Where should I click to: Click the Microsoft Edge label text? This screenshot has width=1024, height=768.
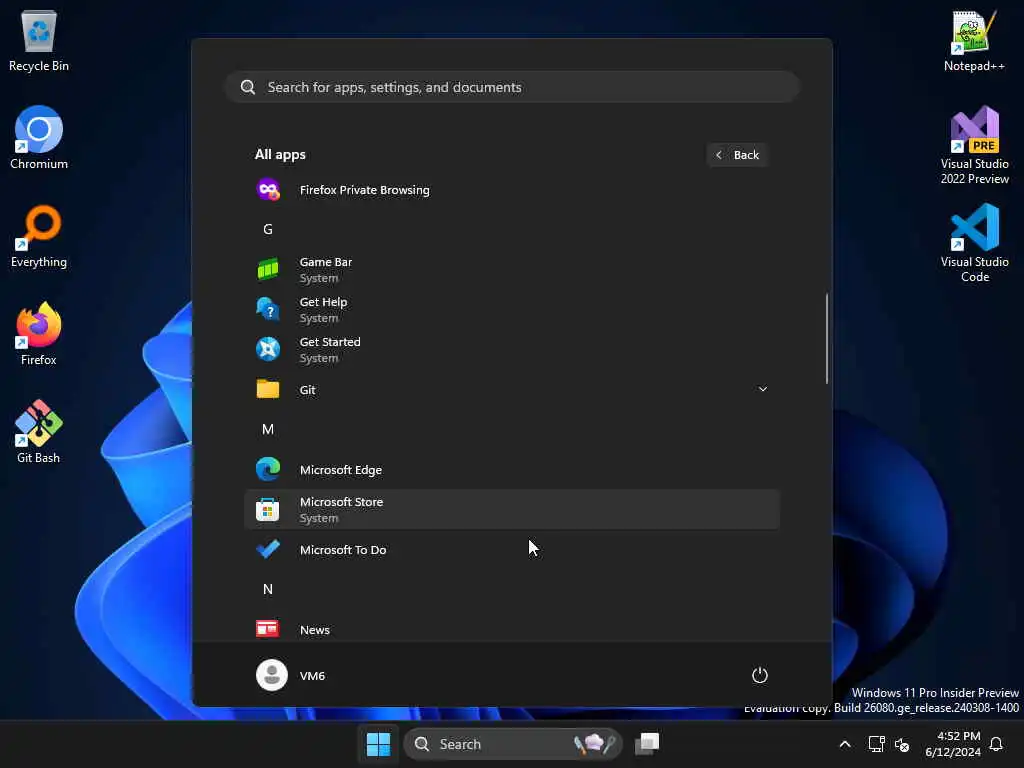click(x=341, y=470)
